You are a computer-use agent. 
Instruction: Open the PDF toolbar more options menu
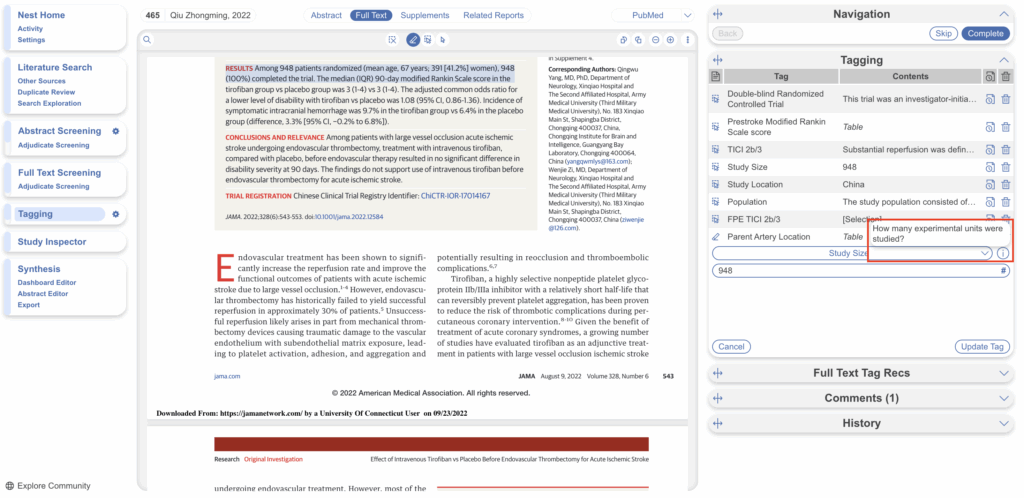[687, 40]
